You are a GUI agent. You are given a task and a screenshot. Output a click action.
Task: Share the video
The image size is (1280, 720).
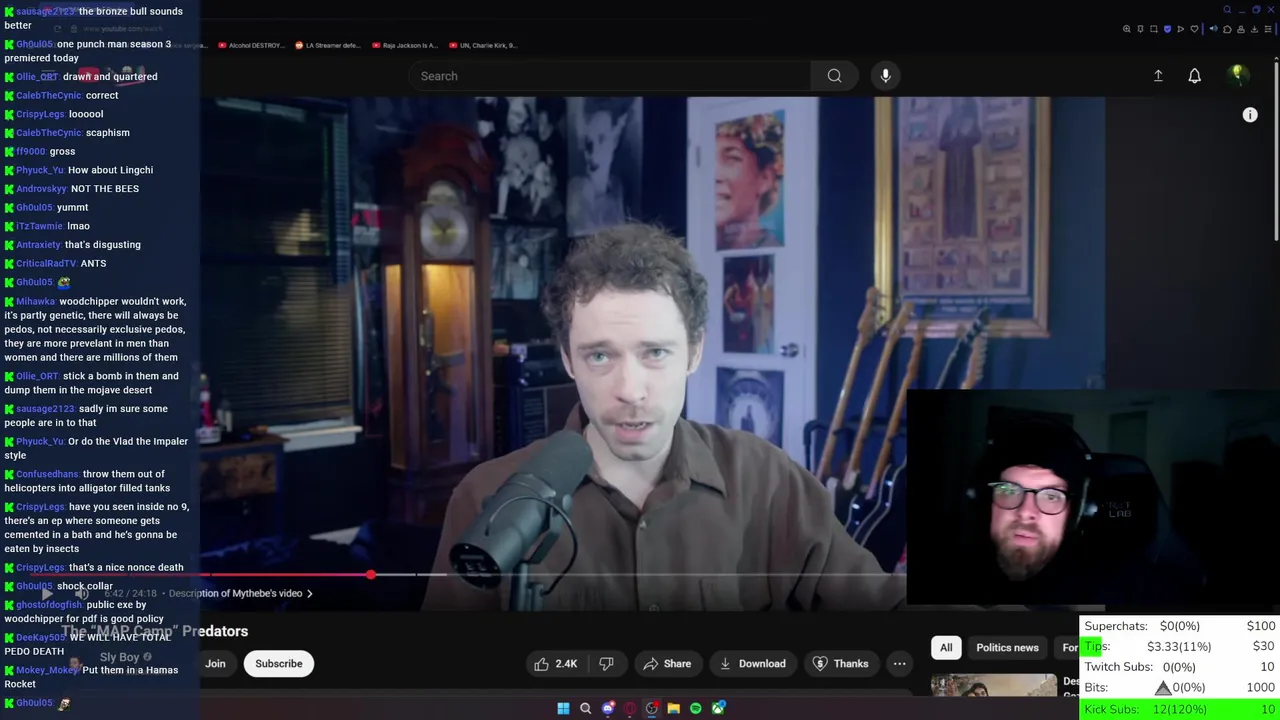667,664
